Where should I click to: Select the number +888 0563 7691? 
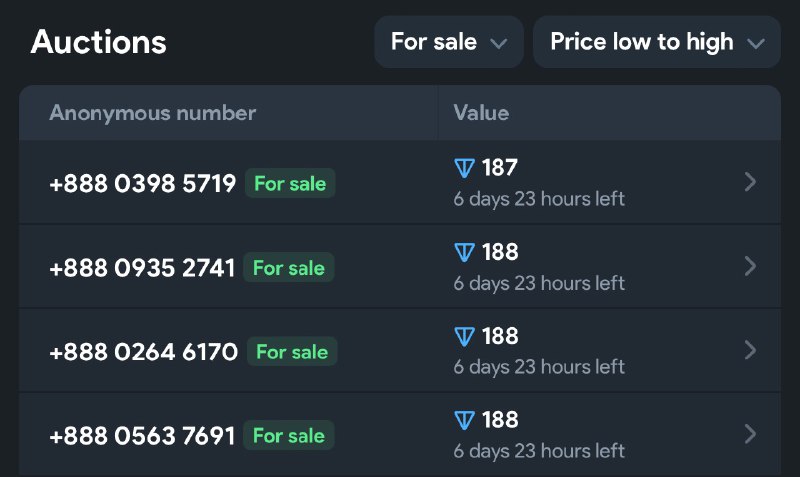point(142,436)
